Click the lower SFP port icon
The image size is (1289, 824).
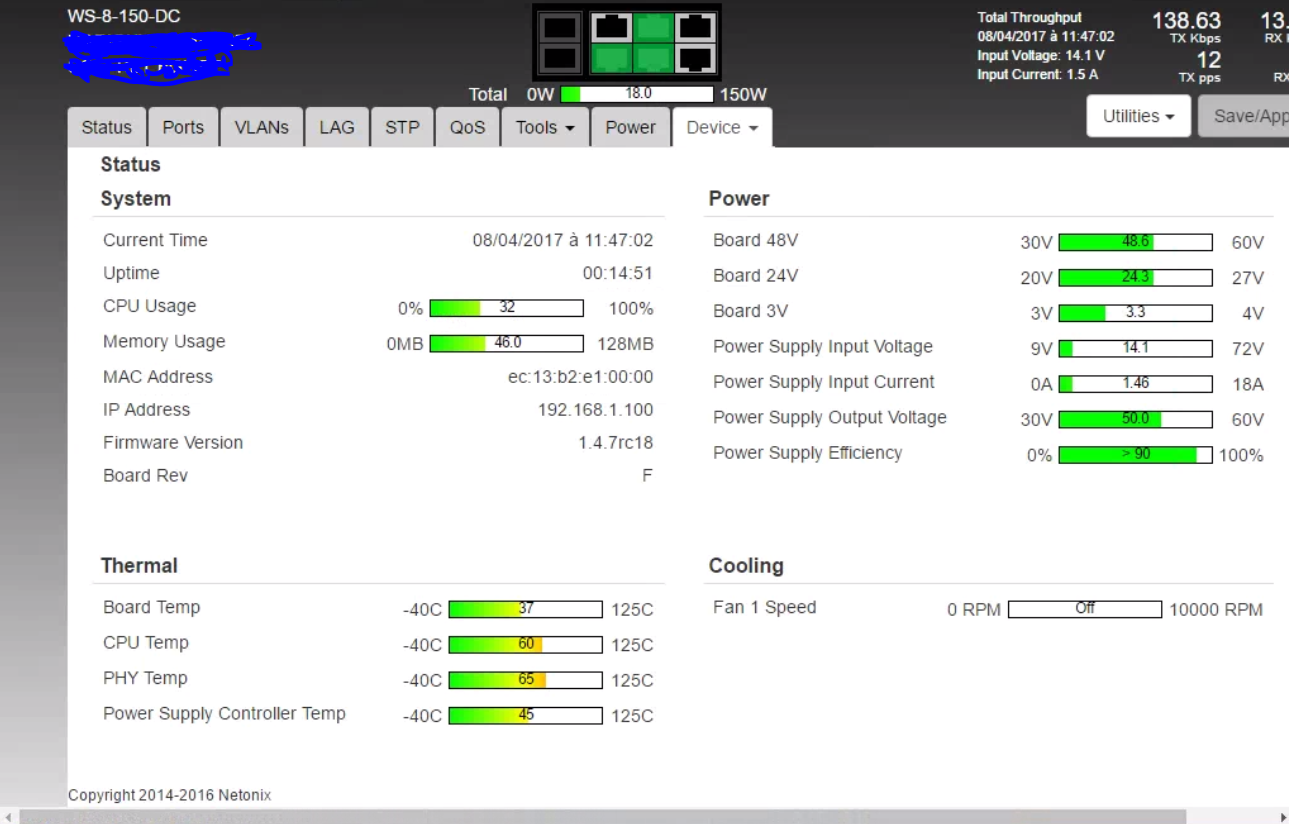[560, 59]
